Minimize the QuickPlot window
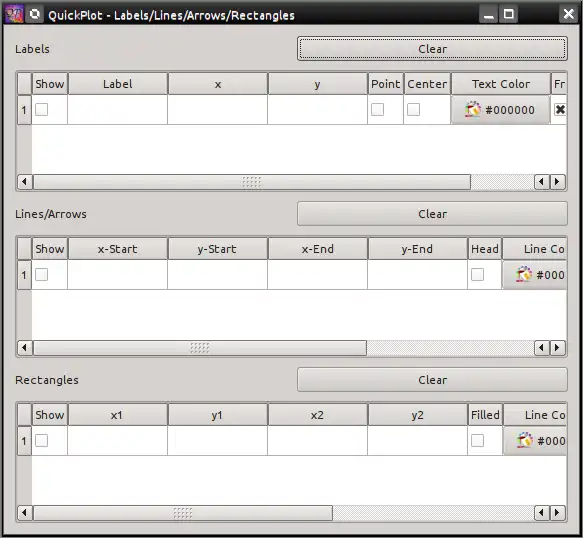 pos(489,15)
